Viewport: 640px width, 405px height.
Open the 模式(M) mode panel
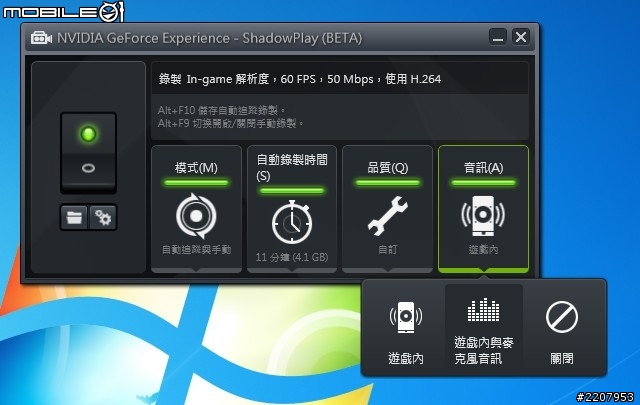tap(196, 209)
